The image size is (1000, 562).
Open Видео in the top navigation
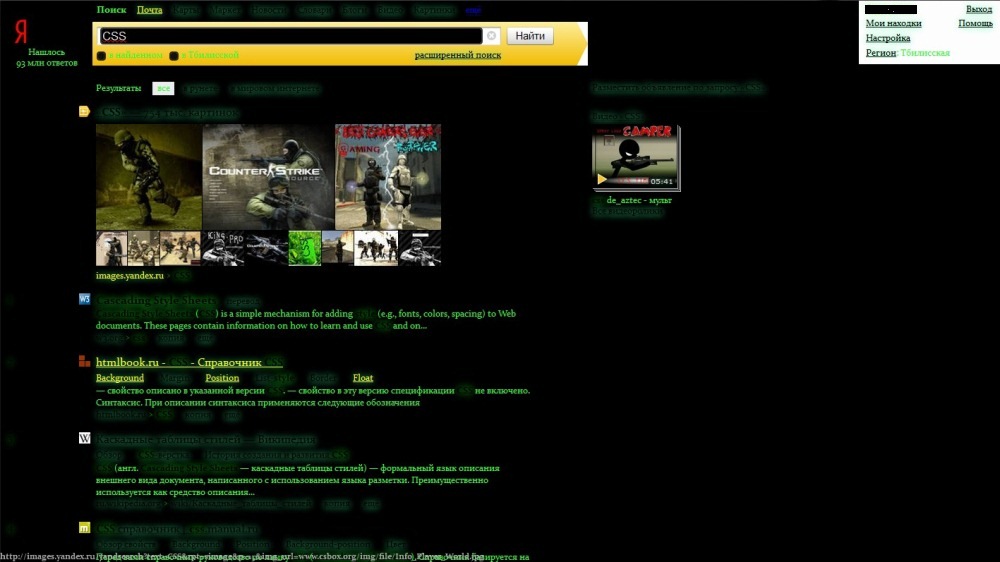click(390, 10)
